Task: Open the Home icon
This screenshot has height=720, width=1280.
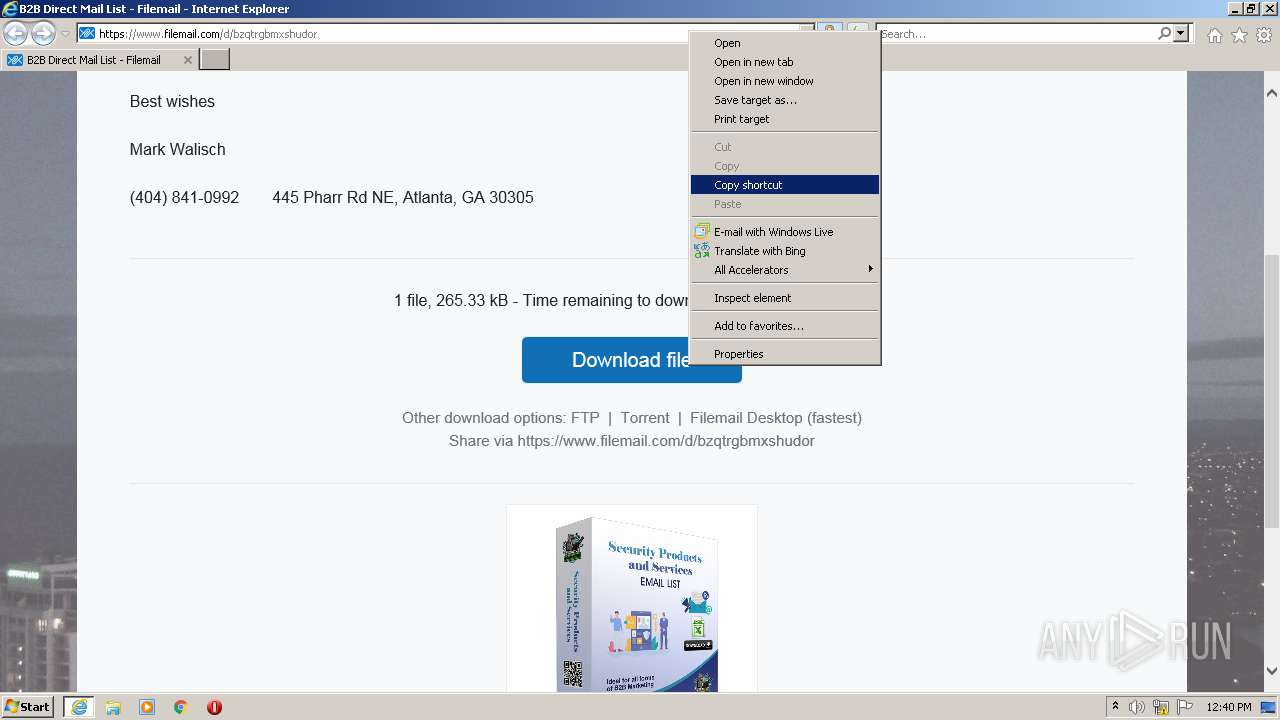Action: pyautogui.click(x=1214, y=35)
